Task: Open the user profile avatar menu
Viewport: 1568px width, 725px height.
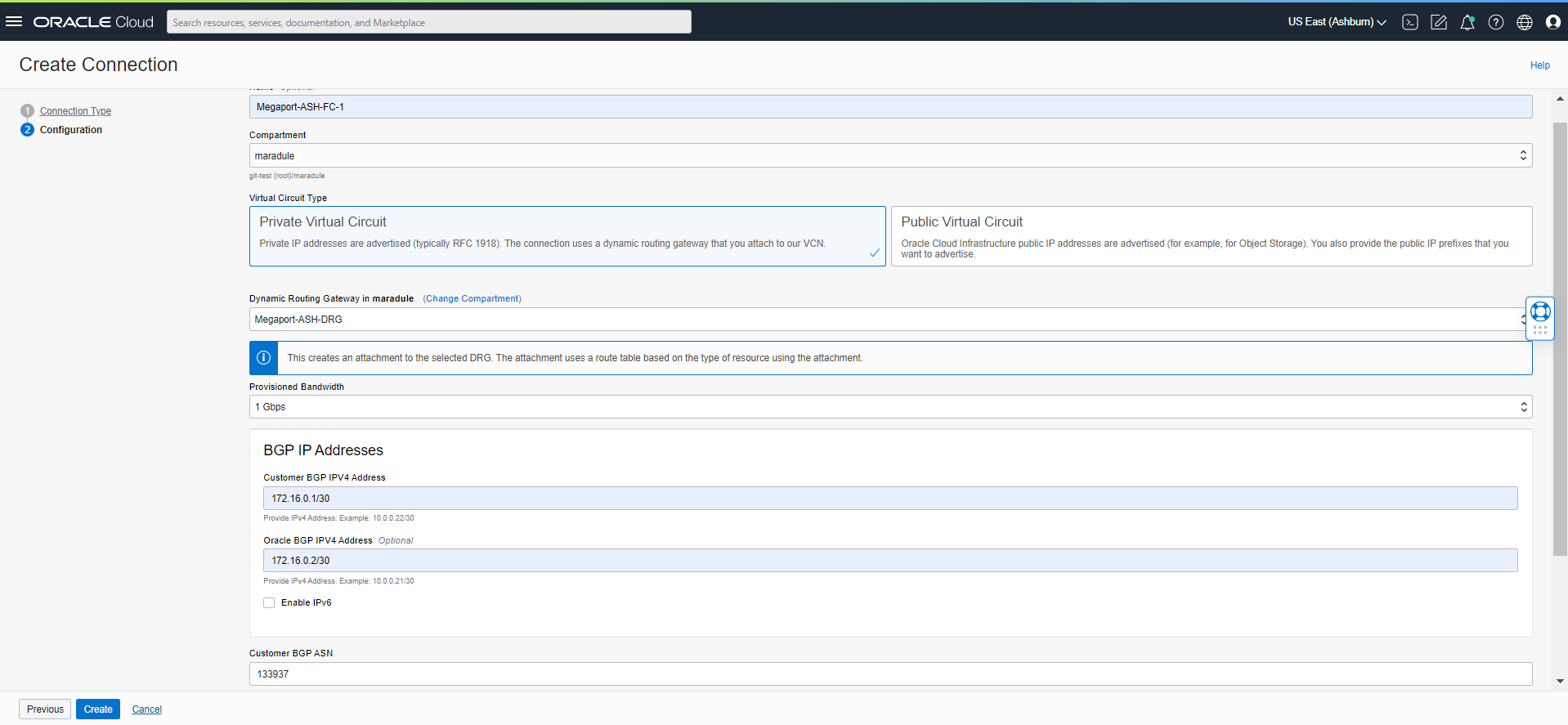Action: pyautogui.click(x=1553, y=22)
